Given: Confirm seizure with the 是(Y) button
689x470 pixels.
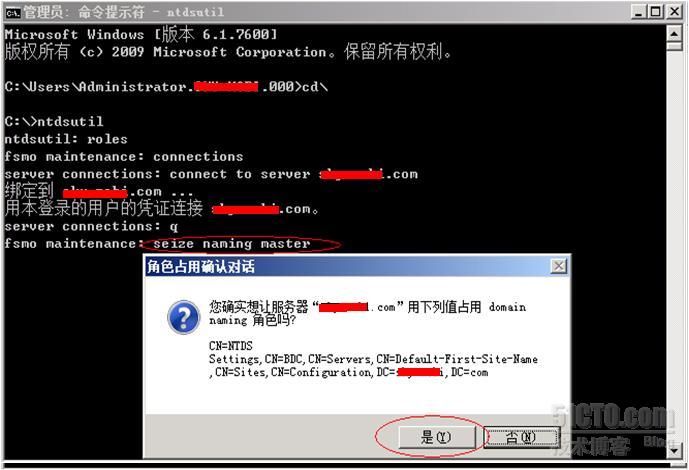Looking at the screenshot, I should click(436, 437).
